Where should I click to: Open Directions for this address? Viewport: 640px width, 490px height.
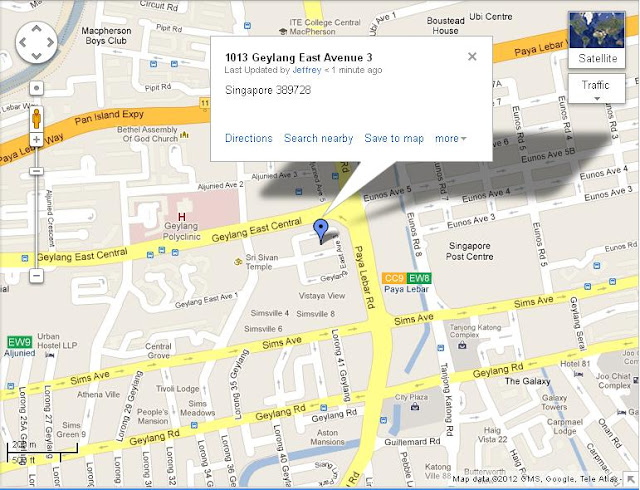pos(249,138)
